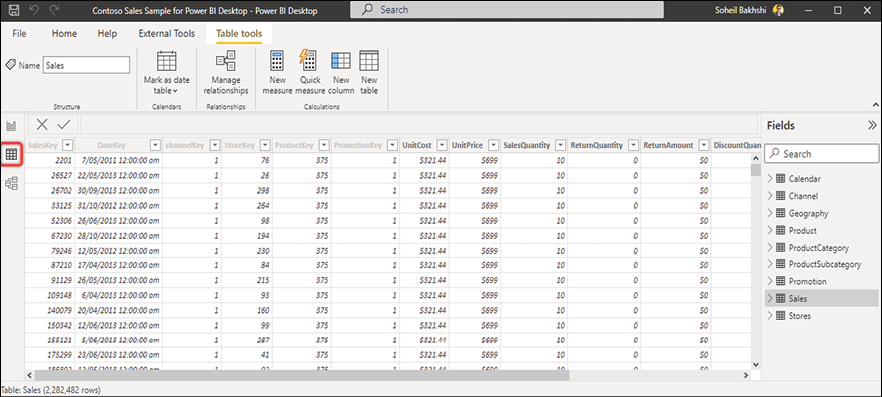Open StoreKey column filter dropdown
Image resolution: width=882 pixels, height=397 pixels.
(x=265, y=146)
